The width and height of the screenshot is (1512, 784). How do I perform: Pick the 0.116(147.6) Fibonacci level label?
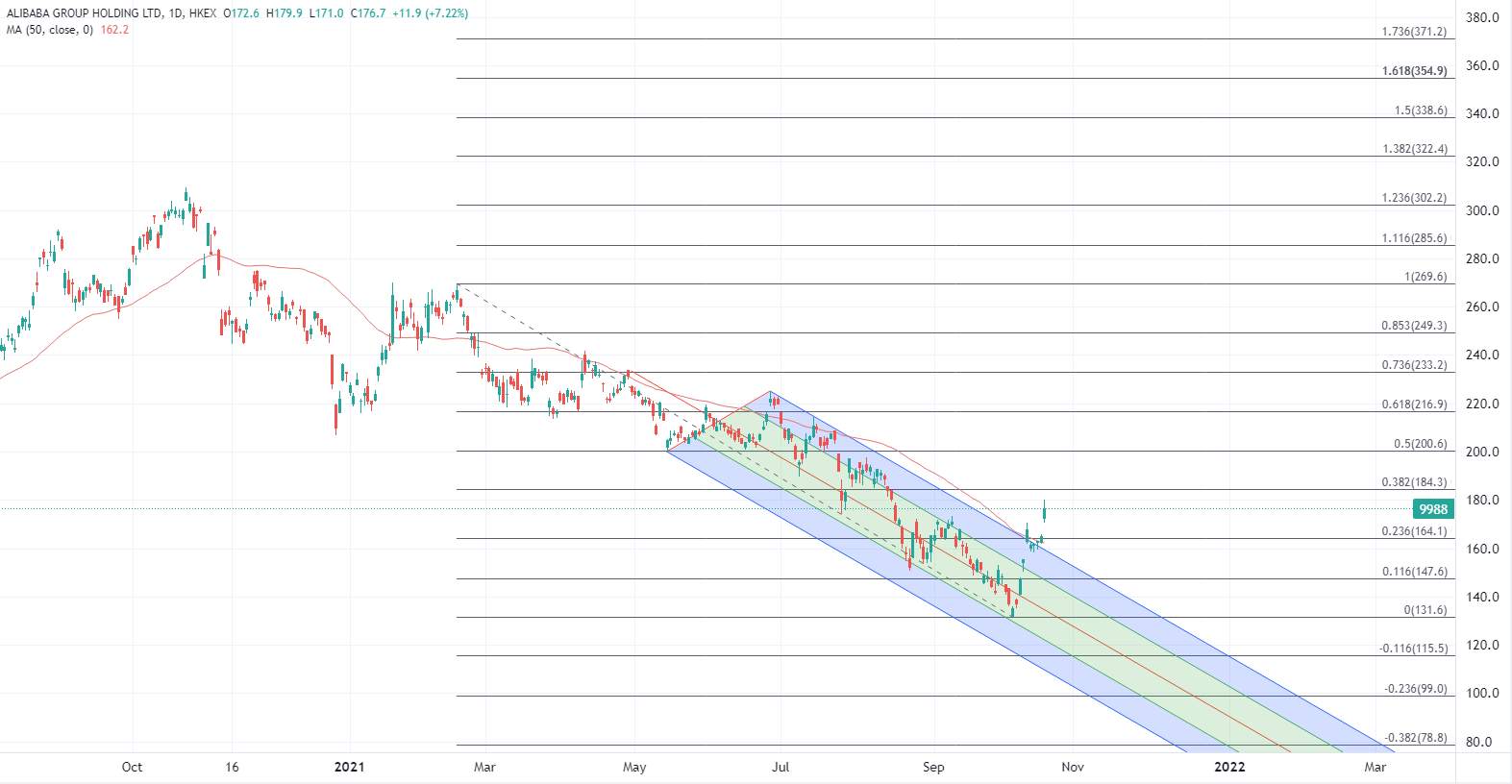coord(1414,572)
